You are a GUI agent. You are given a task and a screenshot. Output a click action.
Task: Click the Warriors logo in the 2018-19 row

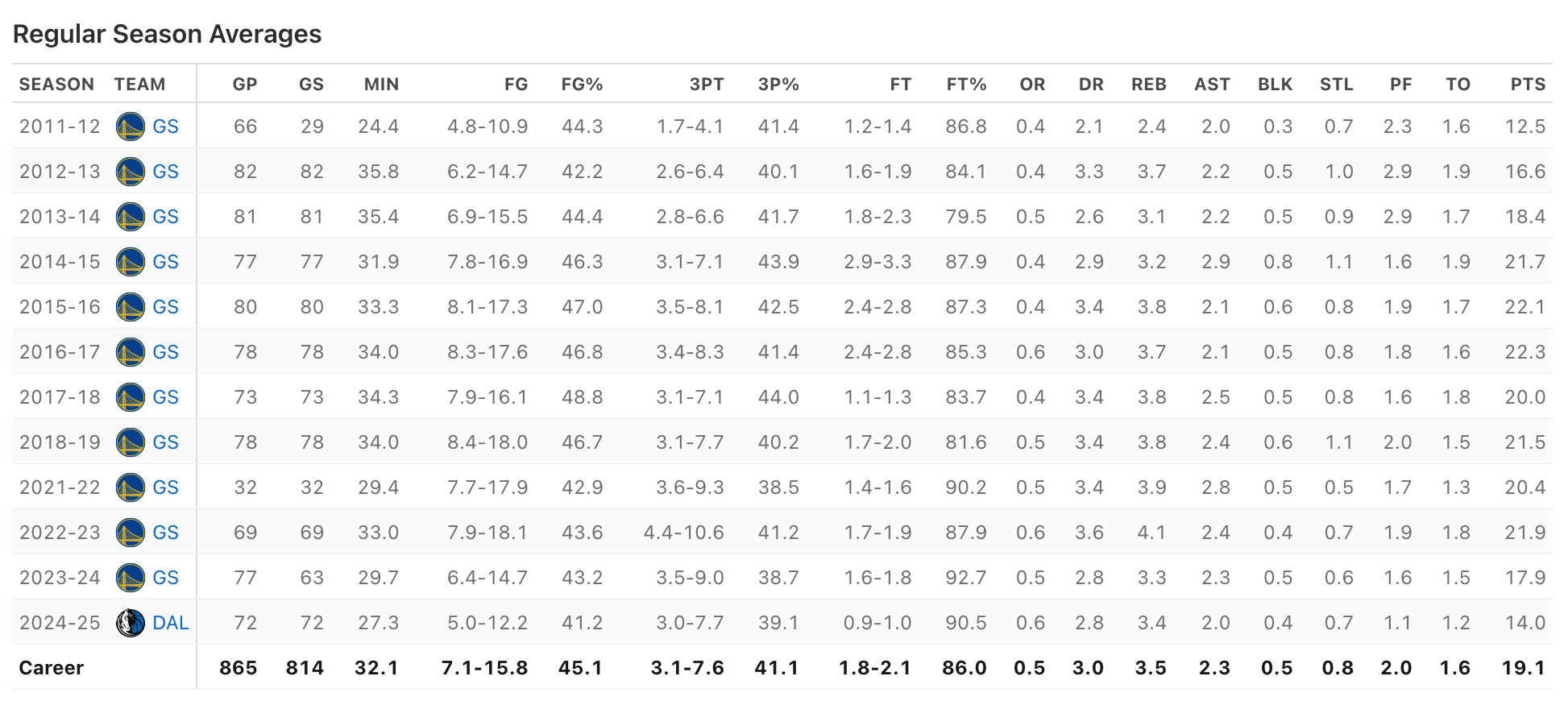click(x=131, y=442)
